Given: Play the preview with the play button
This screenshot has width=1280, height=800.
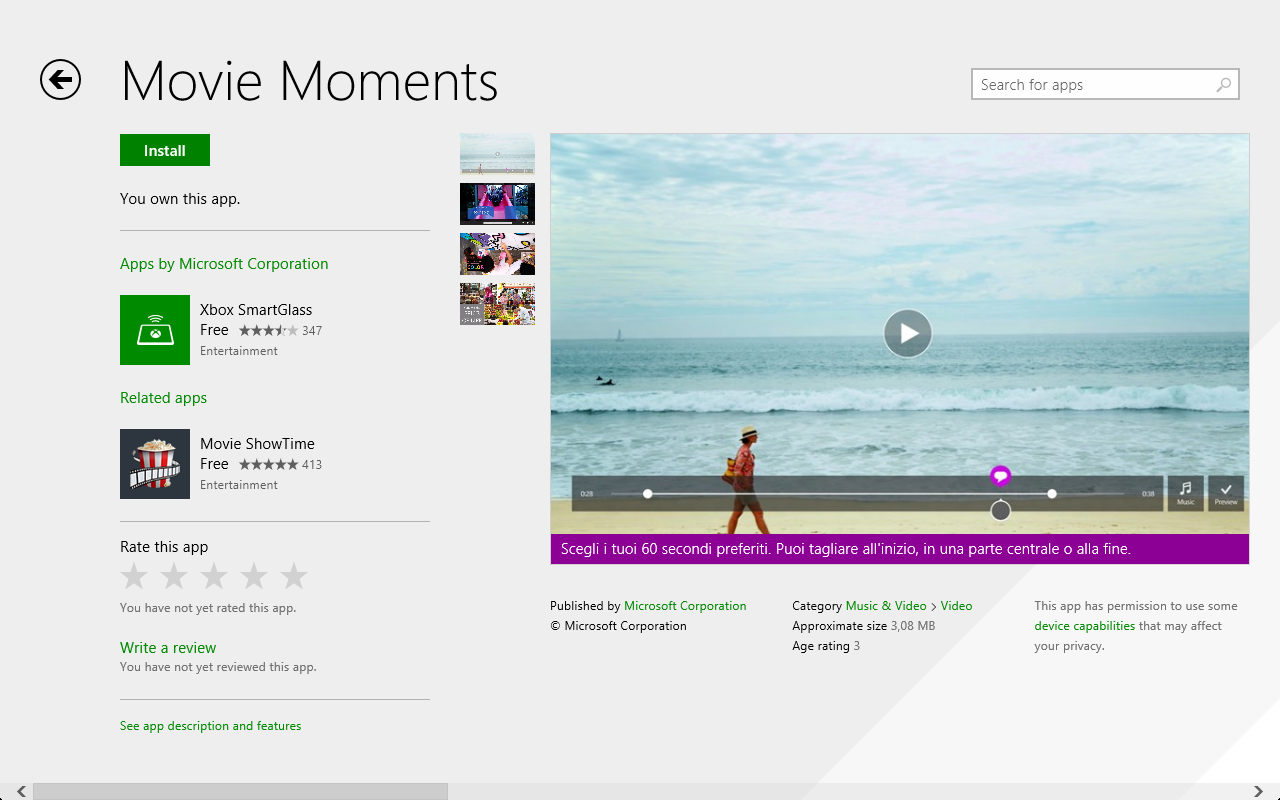Looking at the screenshot, I should click(908, 333).
